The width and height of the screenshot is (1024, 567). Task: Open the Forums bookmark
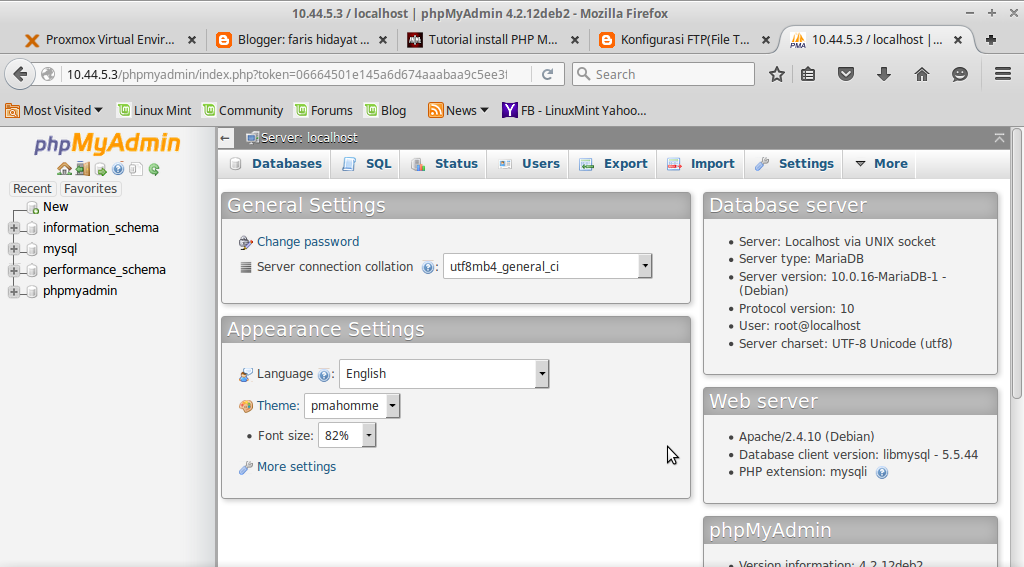point(323,110)
